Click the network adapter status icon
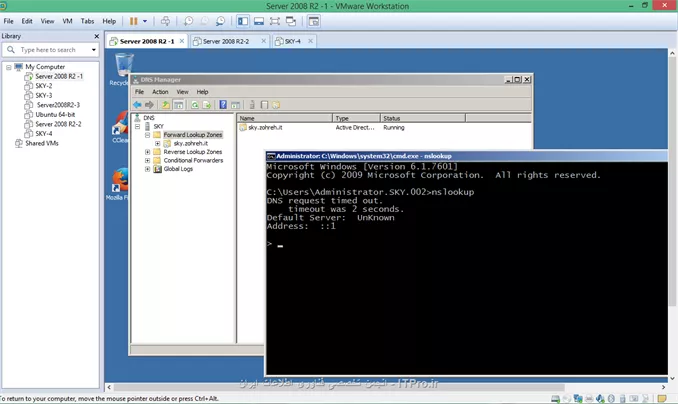Screen dimensions: 678x404 (578, 398)
